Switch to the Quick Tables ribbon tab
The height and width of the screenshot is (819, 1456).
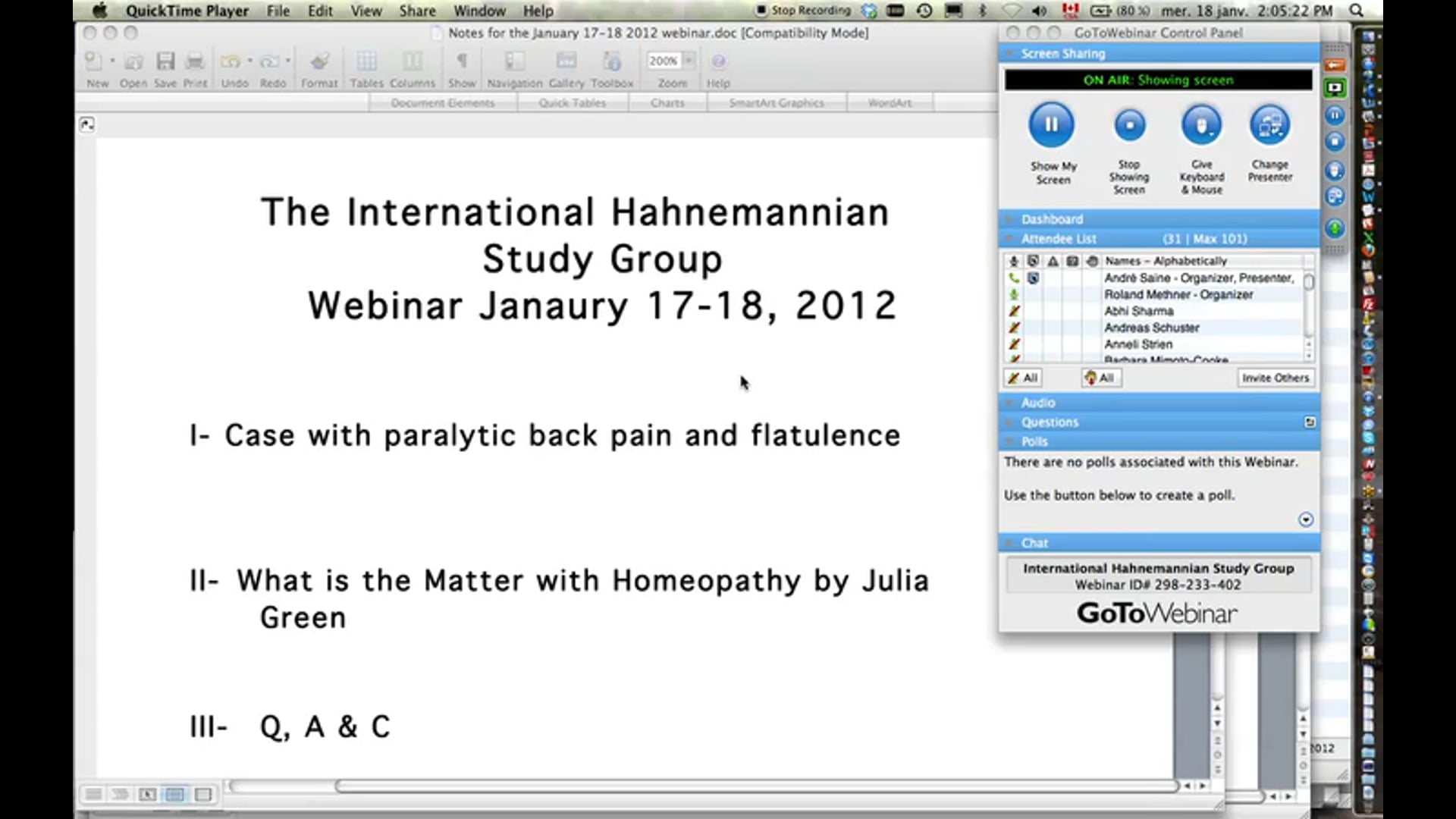click(x=573, y=102)
